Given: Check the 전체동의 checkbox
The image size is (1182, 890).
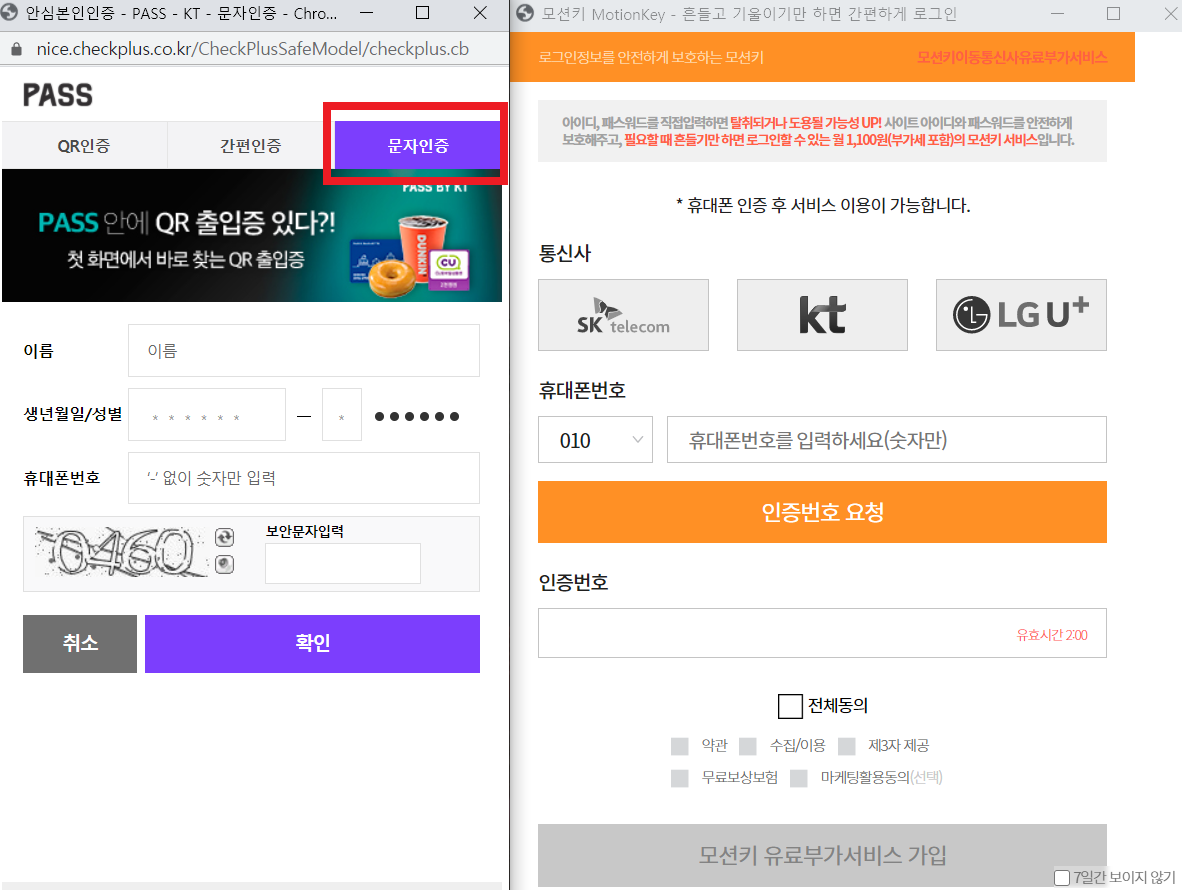Looking at the screenshot, I should click(x=790, y=706).
